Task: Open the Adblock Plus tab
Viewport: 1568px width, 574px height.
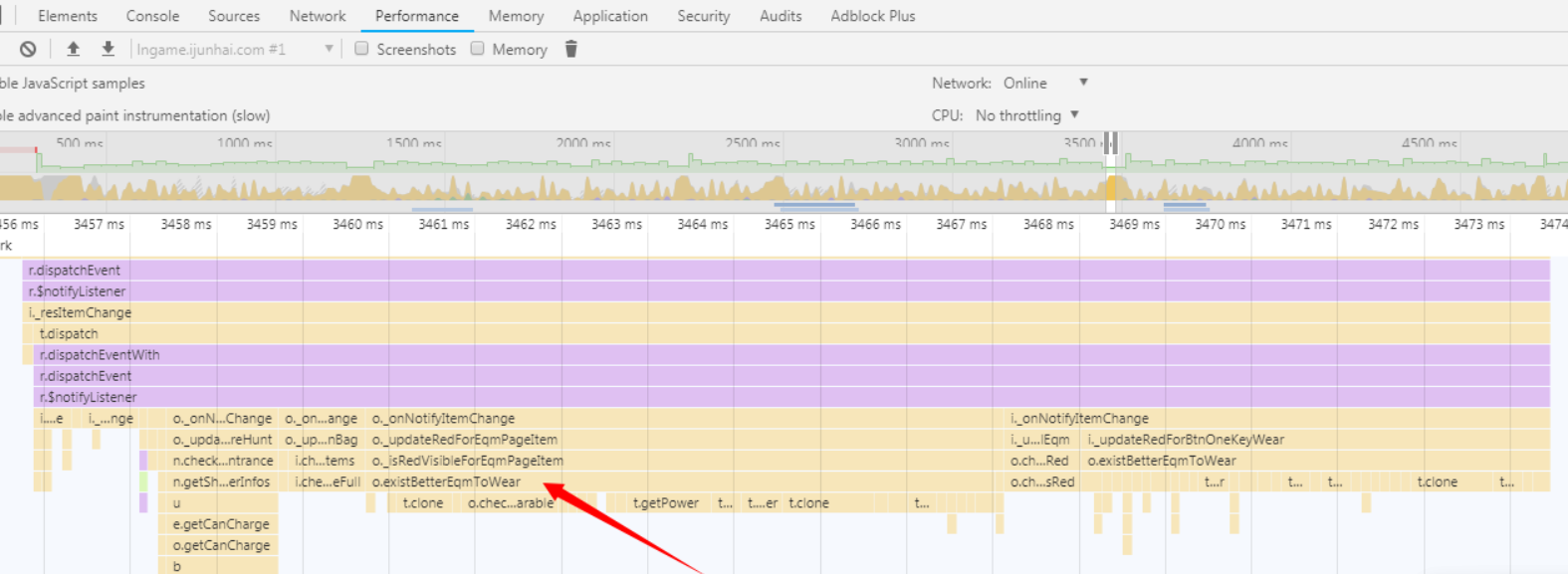Action: [x=873, y=16]
